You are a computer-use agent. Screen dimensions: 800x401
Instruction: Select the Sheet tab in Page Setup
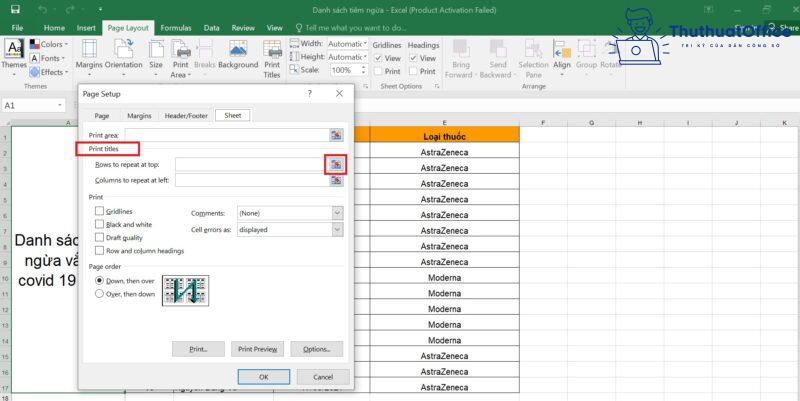pyautogui.click(x=233, y=115)
